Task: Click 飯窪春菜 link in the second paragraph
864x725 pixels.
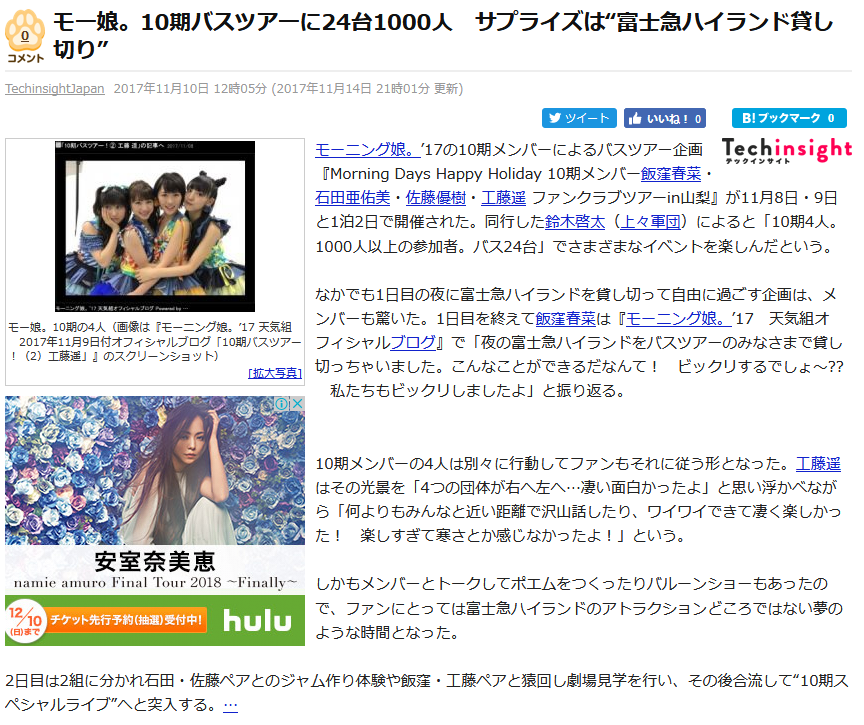Action: pos(565,318)
